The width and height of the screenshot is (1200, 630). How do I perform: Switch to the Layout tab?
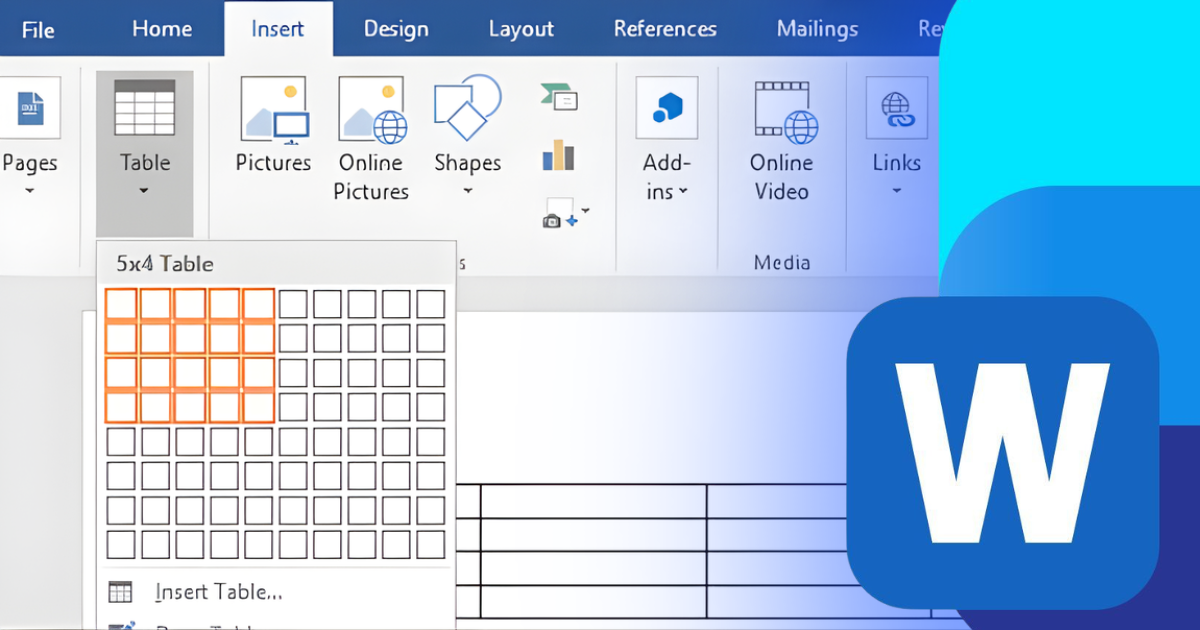pos(521,29)
